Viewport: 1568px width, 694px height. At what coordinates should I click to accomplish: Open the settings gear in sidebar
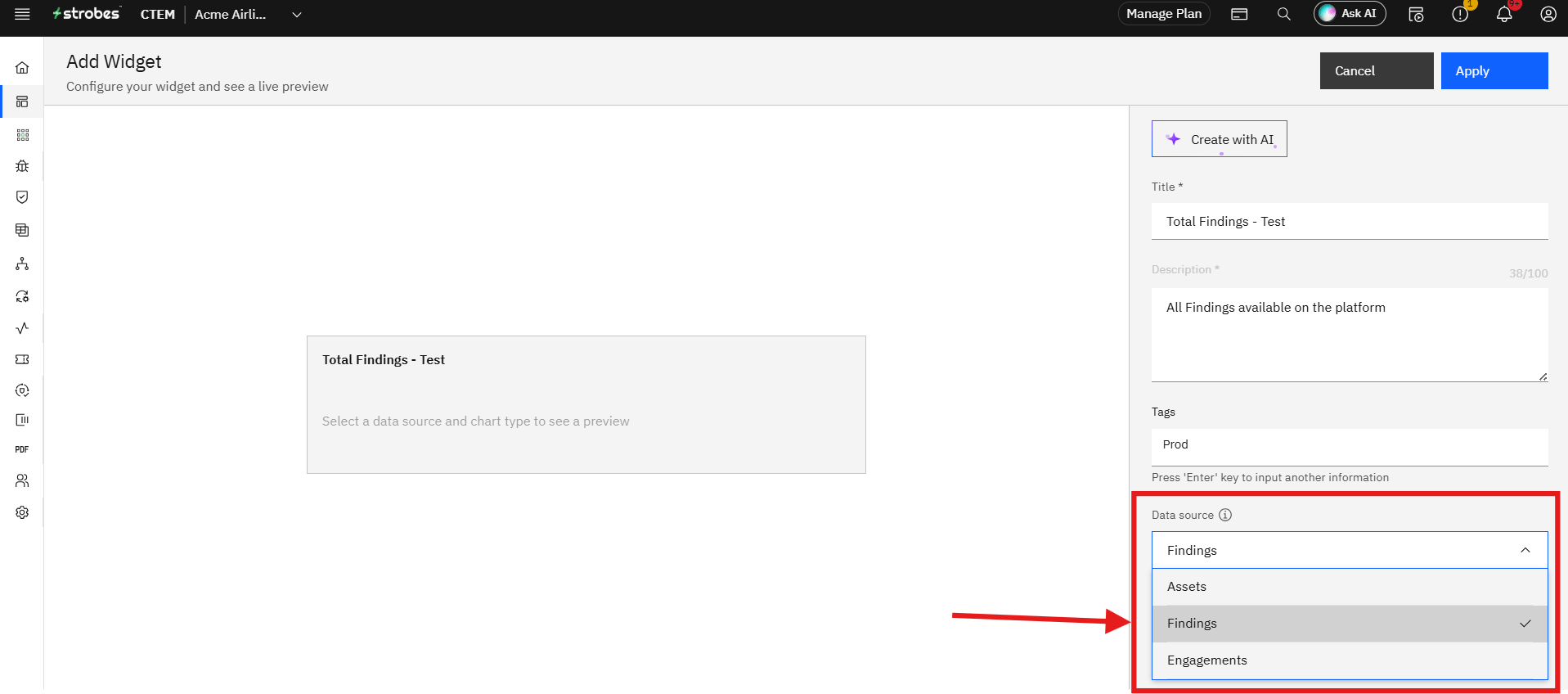coord(22,512)
